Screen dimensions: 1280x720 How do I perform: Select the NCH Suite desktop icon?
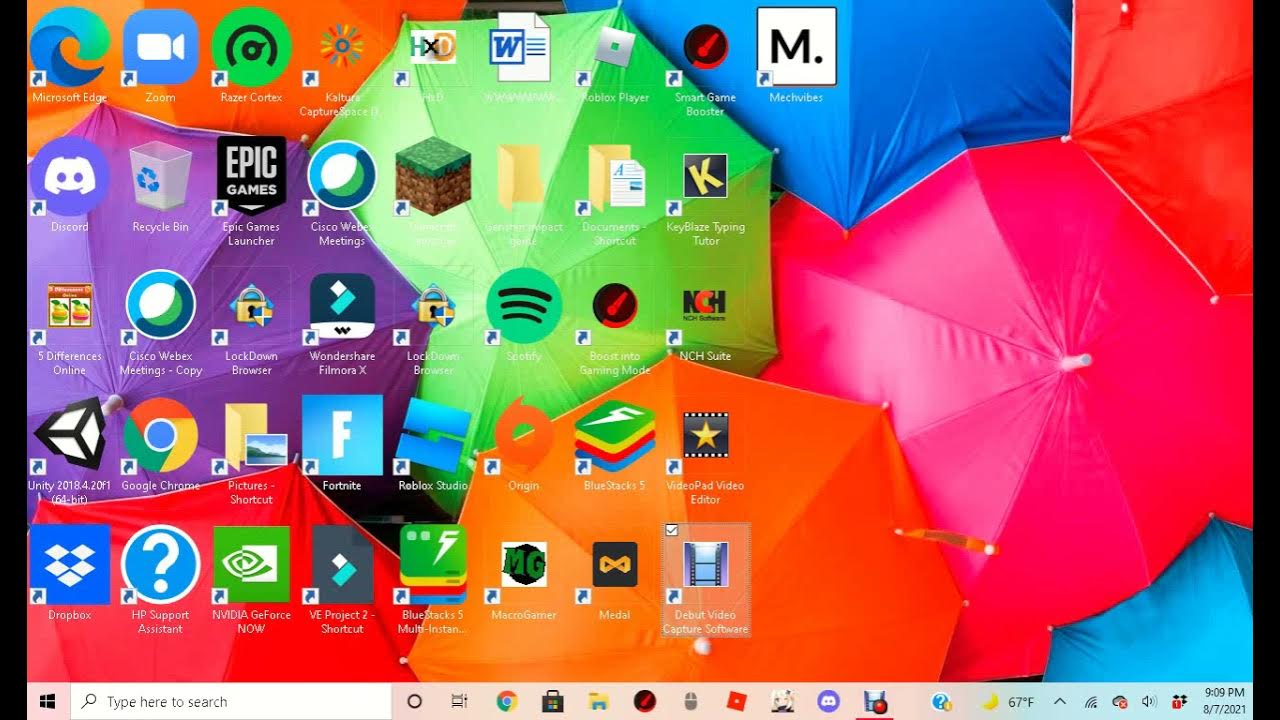pos(705,307)
